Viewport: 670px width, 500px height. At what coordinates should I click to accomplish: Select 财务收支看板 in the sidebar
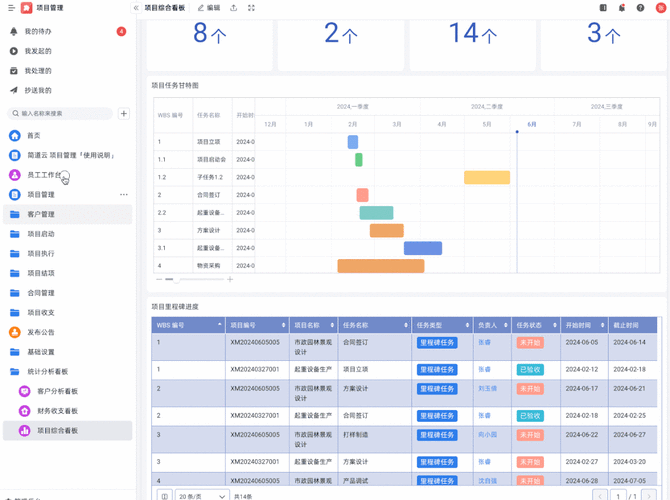(x=57, y=411)
